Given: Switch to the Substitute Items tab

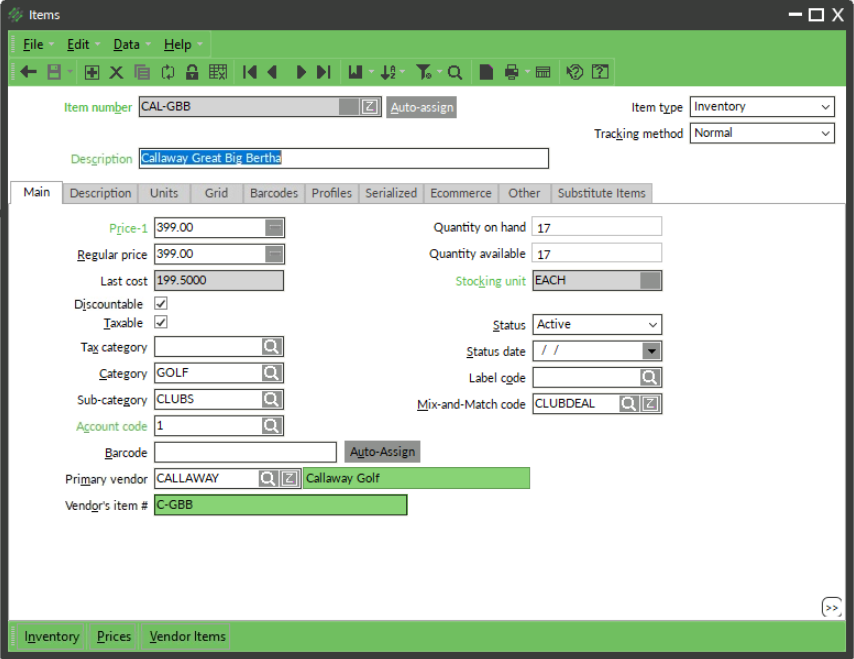Looking at the screenshot, I should 601,193.
